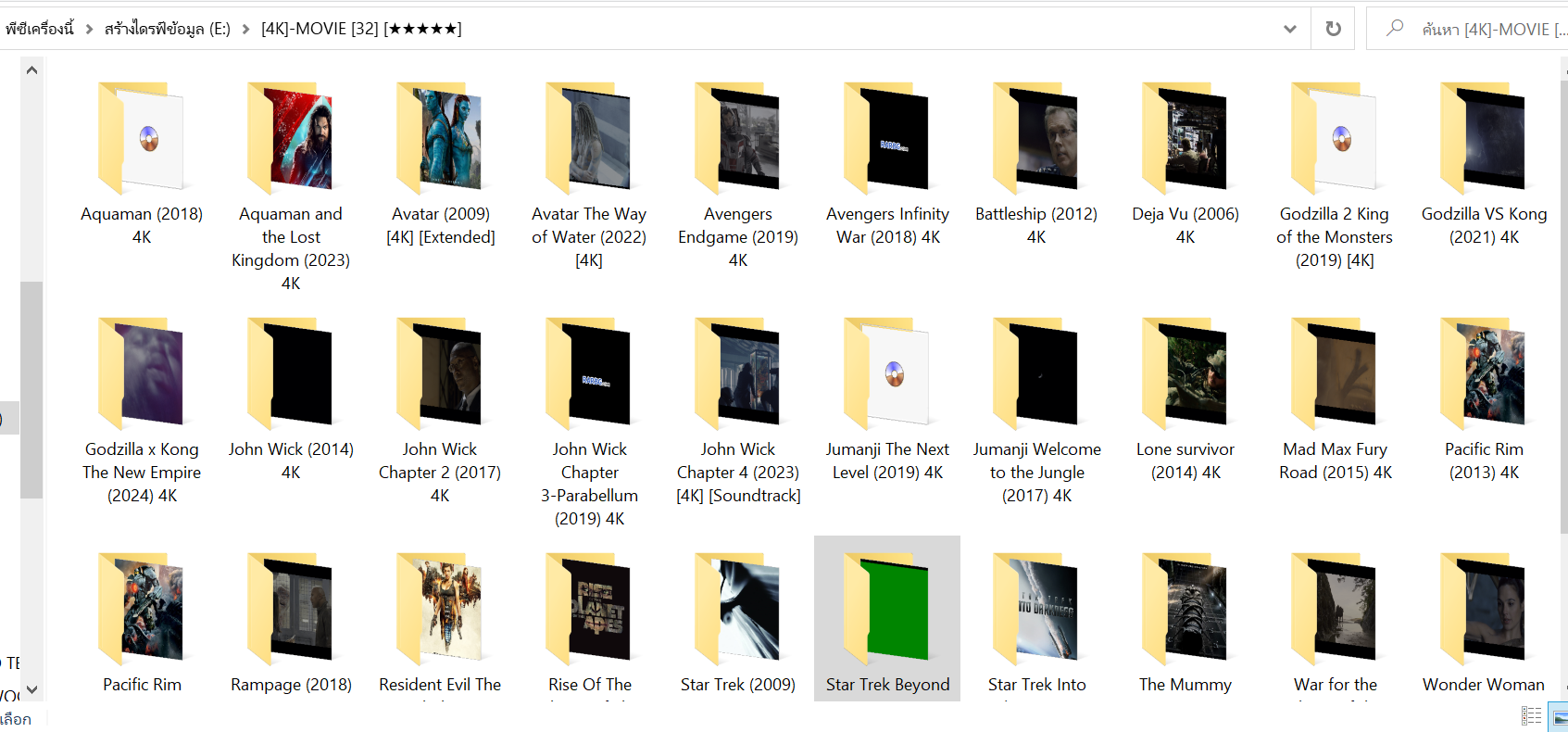The height and width of the screenshot is (732, 1568).
Task: Select John Wick Chapter 2 (2017) folder icon
Action: pos(440,373)
